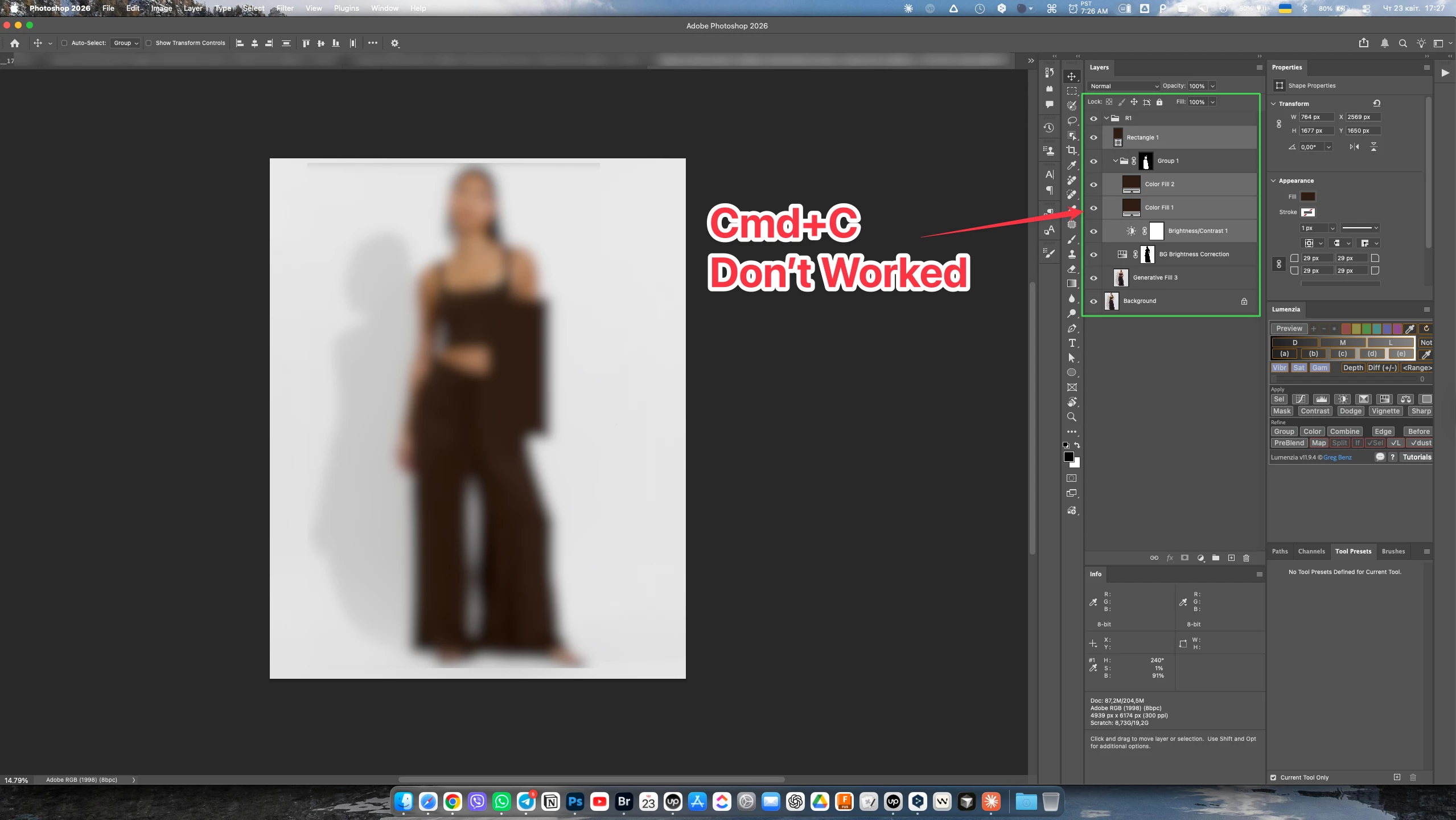Create a new group folder icon

pyautogui.click(x=1216, y=558)
